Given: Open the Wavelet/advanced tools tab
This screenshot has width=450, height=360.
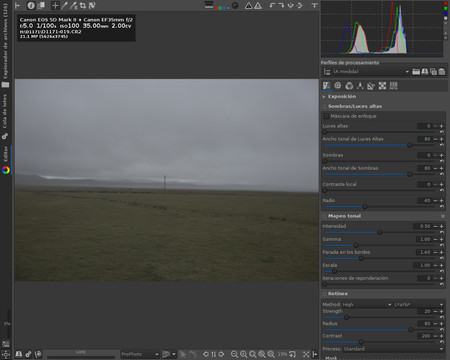Looking at the screenshot, I should [360, 86].
